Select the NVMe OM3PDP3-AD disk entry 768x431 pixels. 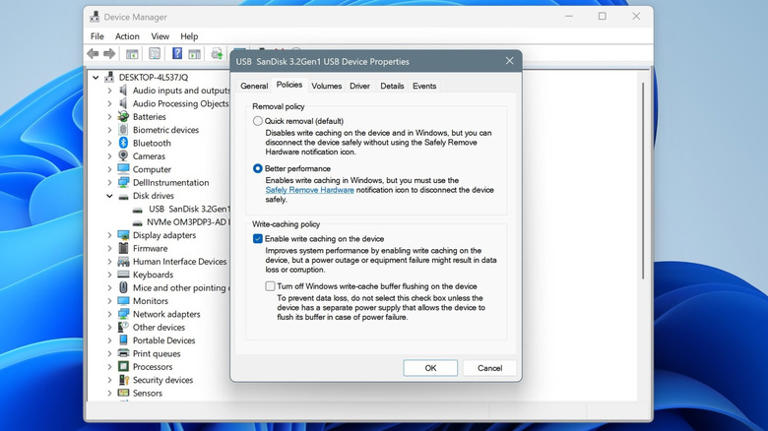coord(187,222)
